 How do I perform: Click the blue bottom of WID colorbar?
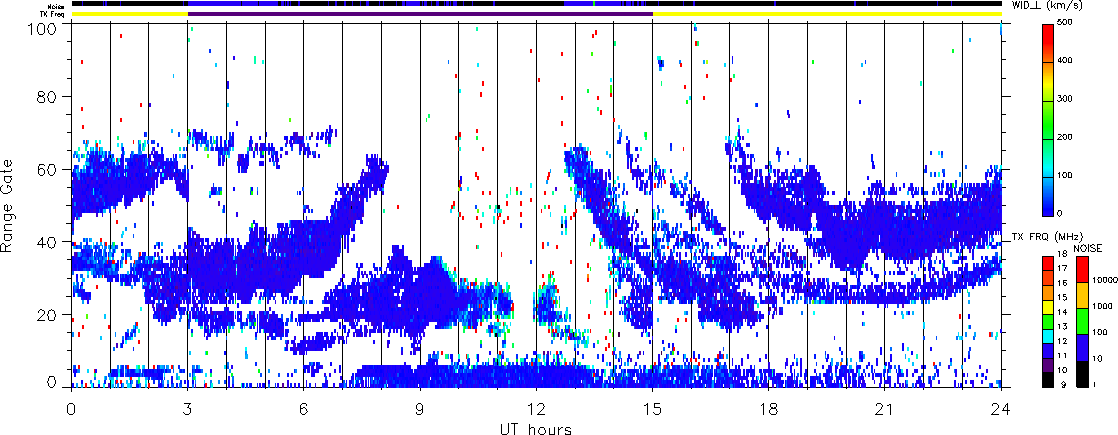tap(1048, 207)
